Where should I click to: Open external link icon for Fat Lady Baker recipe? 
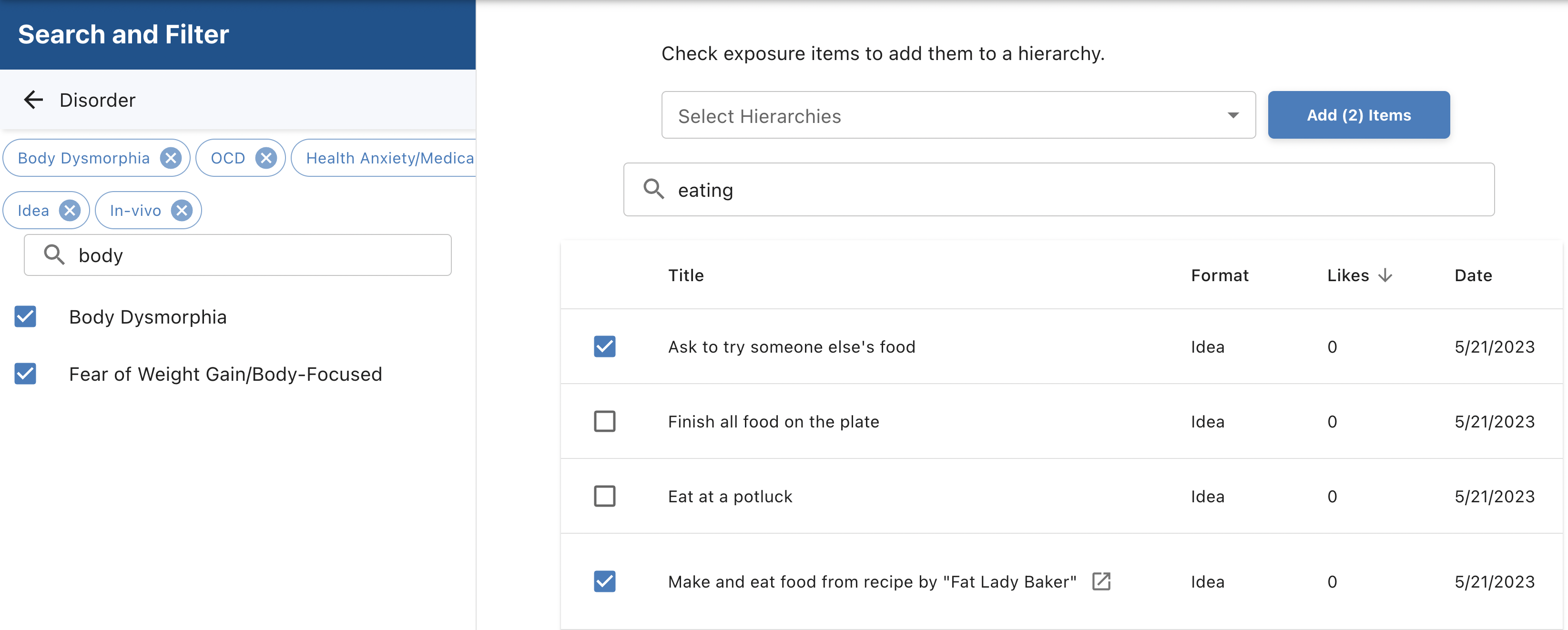coord(1101,581)
